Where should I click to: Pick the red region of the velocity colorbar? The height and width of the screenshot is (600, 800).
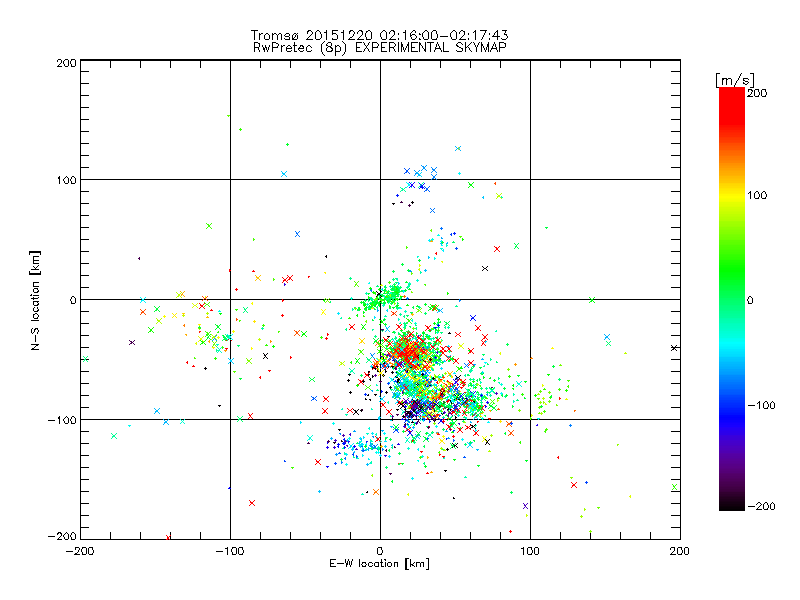click(x=732, y=105)
